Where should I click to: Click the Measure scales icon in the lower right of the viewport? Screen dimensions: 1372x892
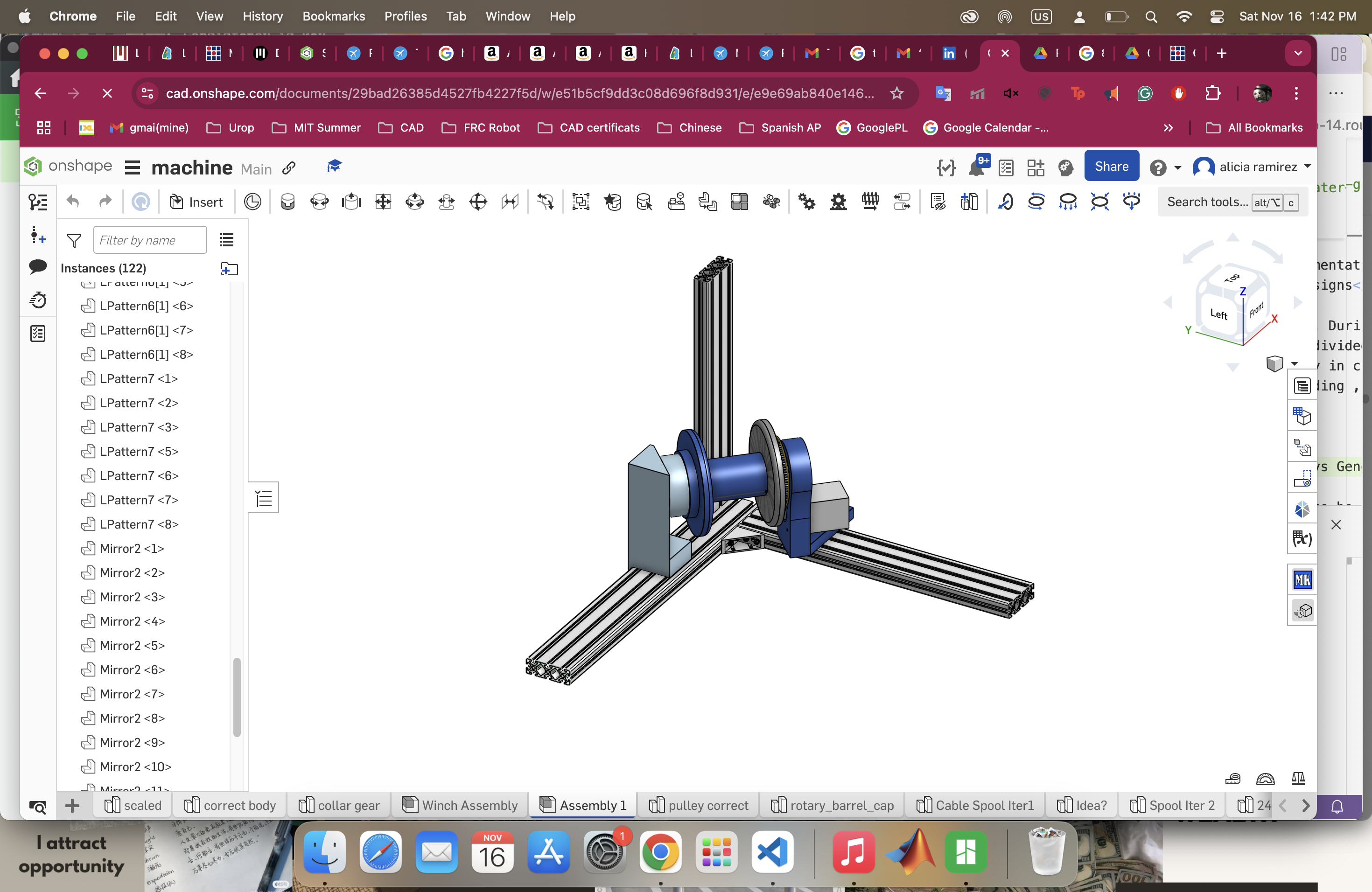point(1298,779)
